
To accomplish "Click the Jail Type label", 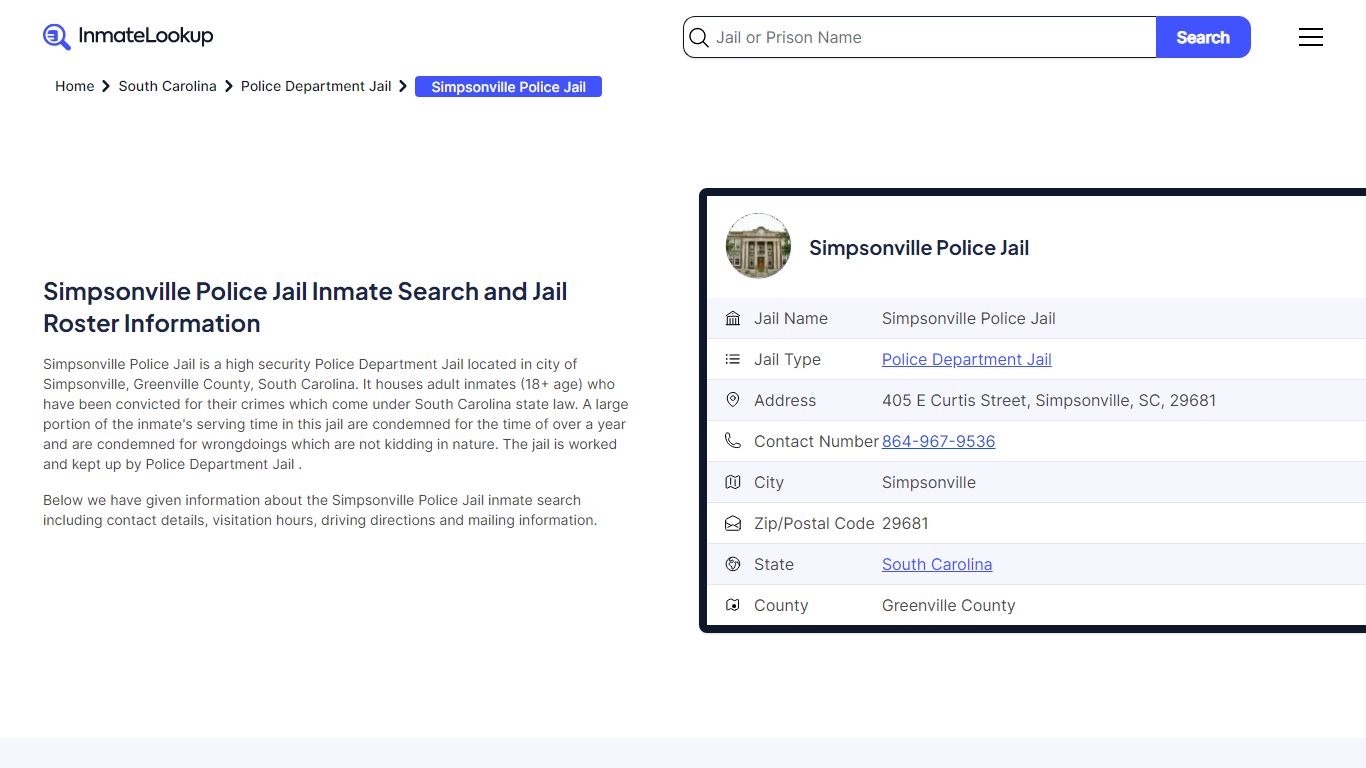I will point(787,359).
